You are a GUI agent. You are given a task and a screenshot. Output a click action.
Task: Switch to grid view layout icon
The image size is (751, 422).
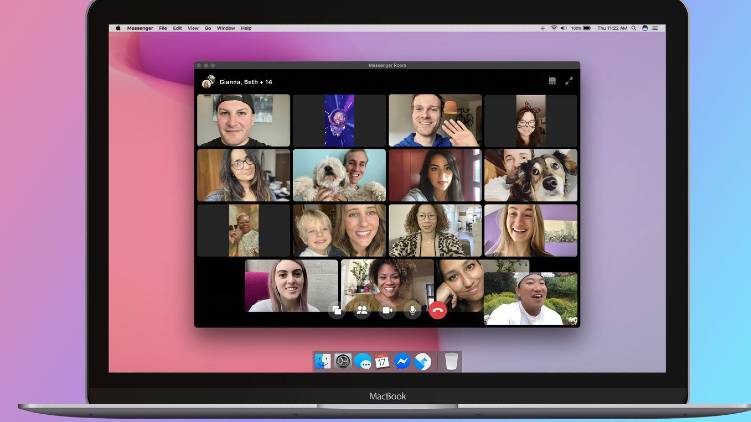point(552,81)
